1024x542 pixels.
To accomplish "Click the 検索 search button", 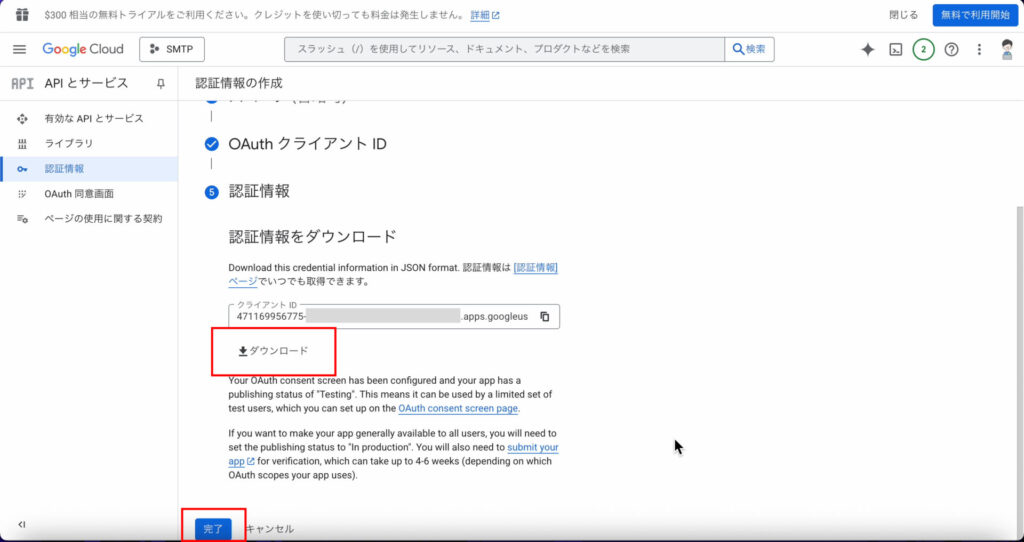I will coord(750,49).
